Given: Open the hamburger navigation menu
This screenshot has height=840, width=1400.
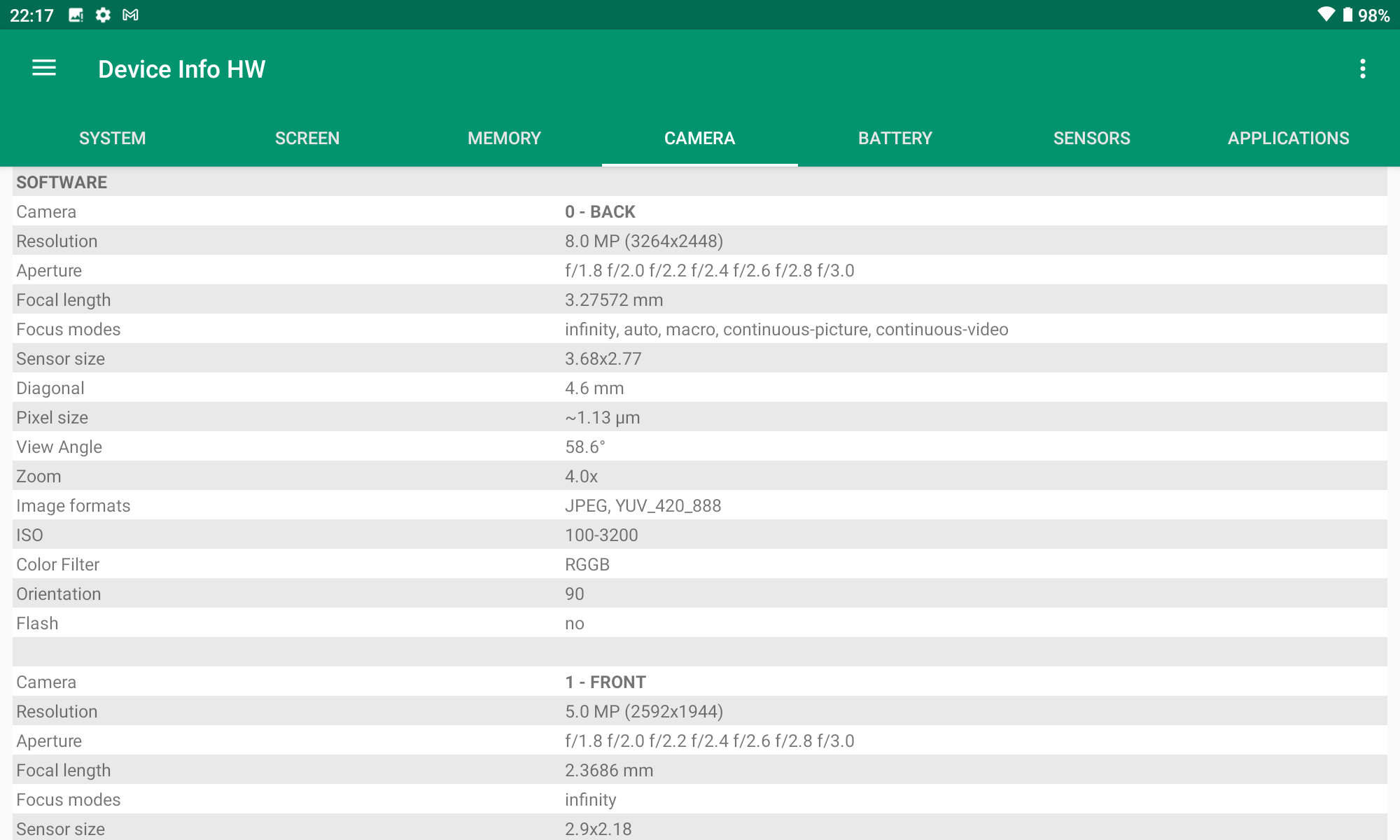Looking at the screenshot, I should 44,68.
